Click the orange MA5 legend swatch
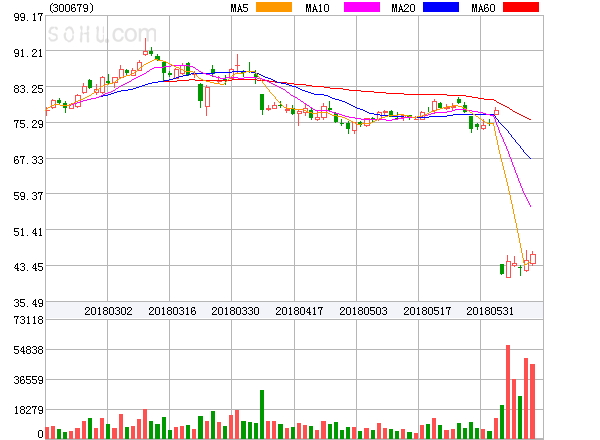 pos(274,7)
